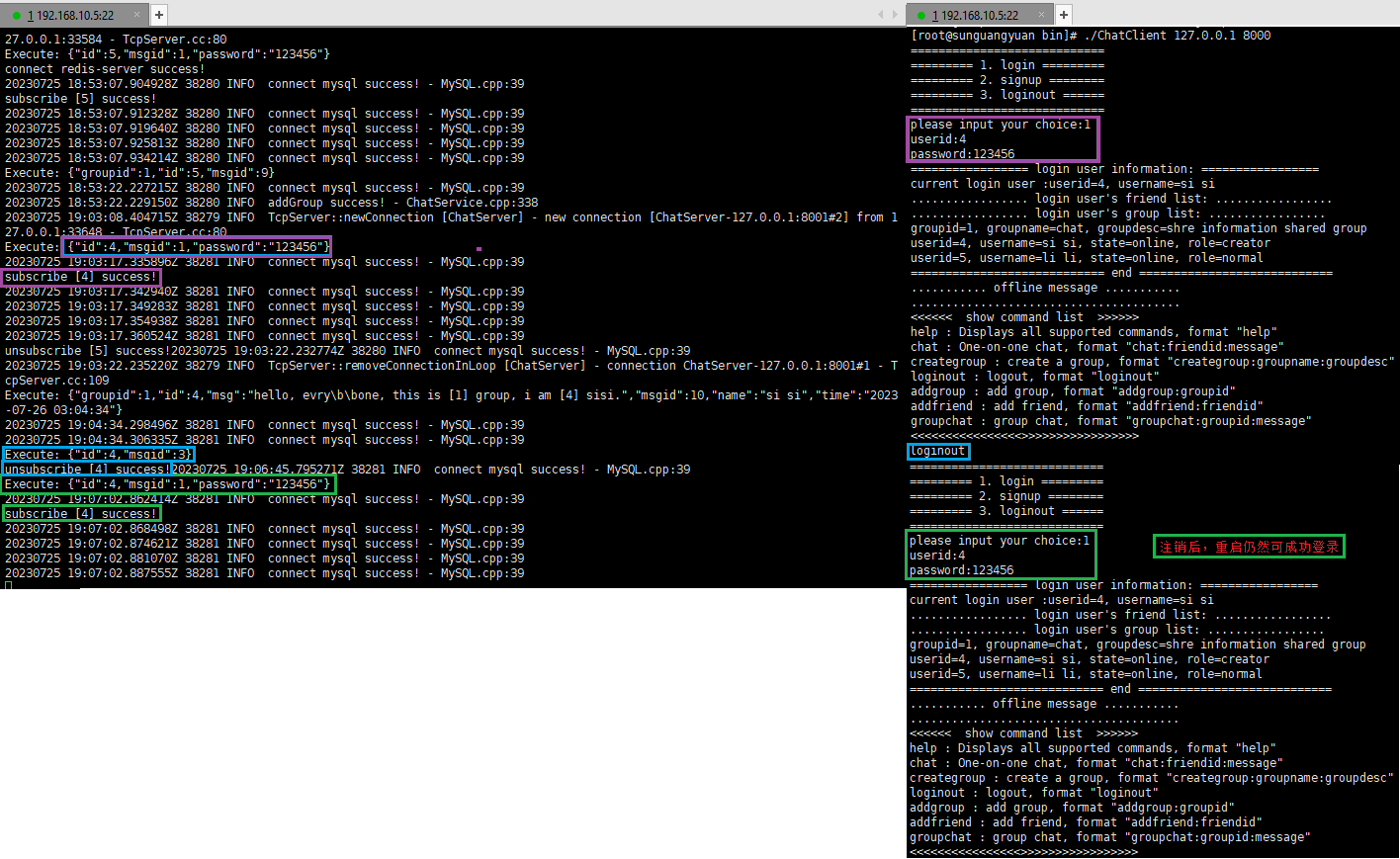Click the "cpServer.cc:109" line
Screen dimensions: 1400x859
[57, 381]
